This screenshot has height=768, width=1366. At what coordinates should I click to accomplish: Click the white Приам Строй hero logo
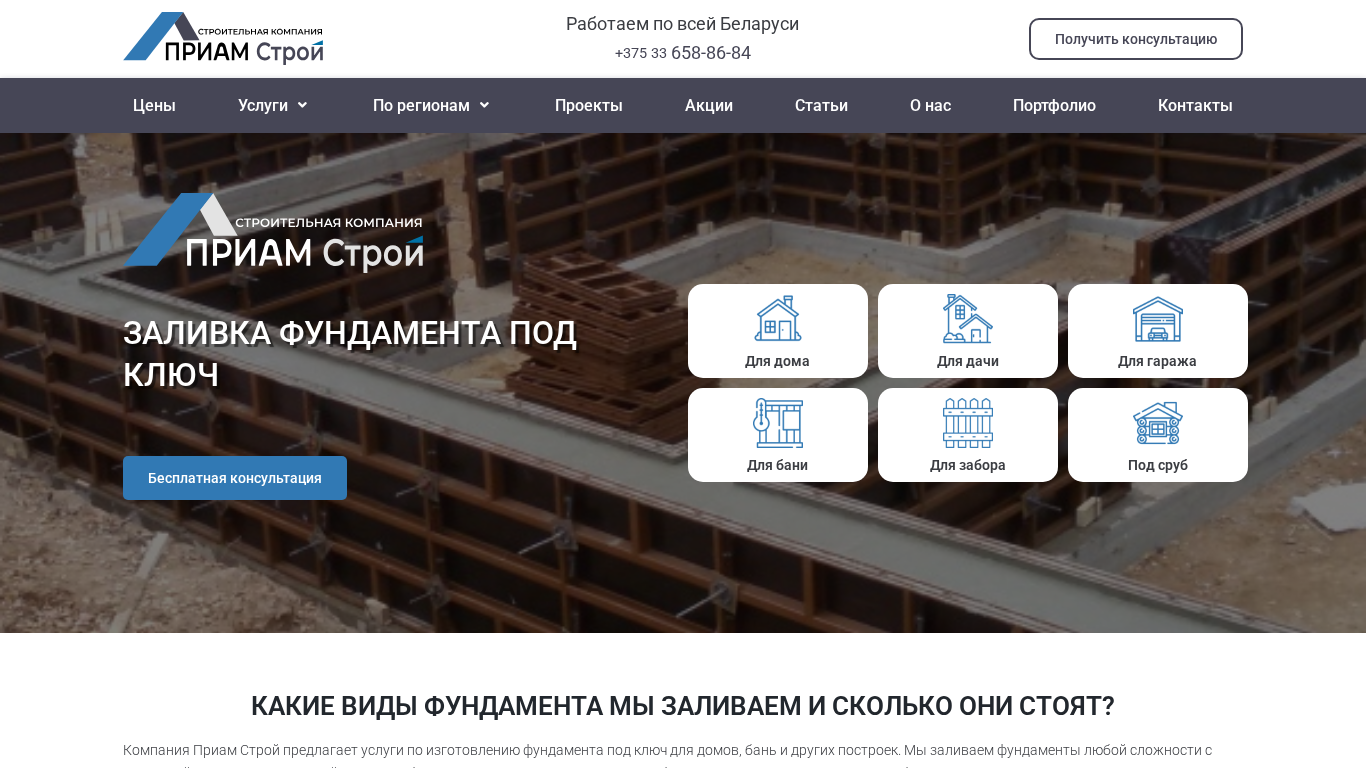[x=273, y=232]
